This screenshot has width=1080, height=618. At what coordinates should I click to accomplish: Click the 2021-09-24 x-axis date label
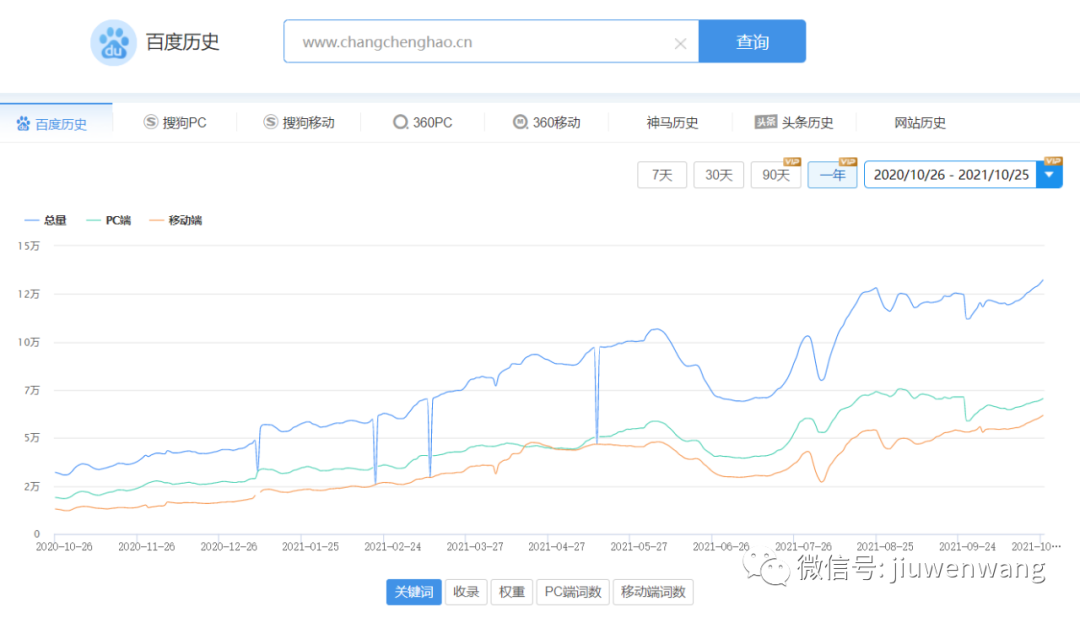click(x=968, y=546)
